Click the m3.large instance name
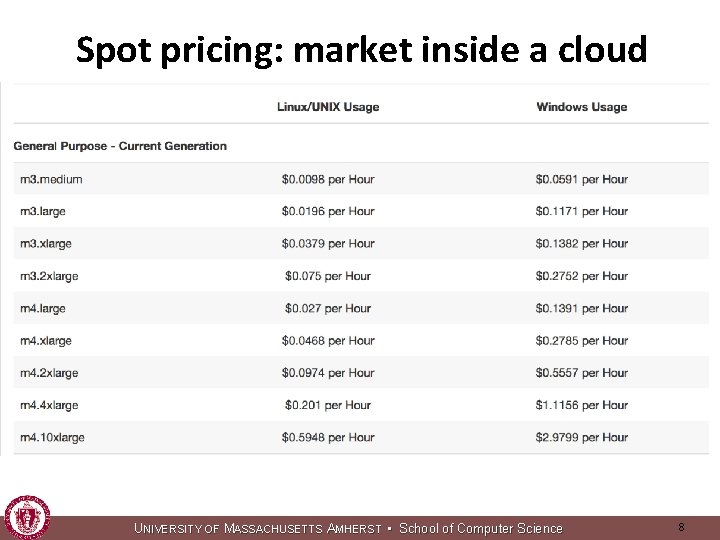720x540 pixels. (x=44, y=211)
